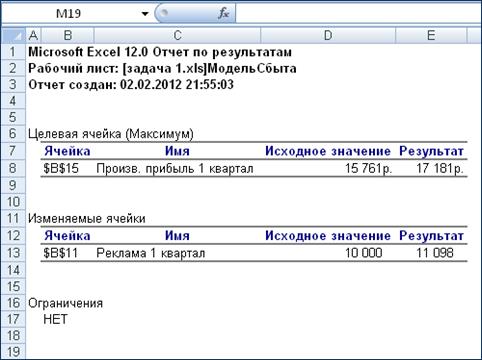Select row 13 header
This screenshot has width=482, height=360.
pos(13,253)
